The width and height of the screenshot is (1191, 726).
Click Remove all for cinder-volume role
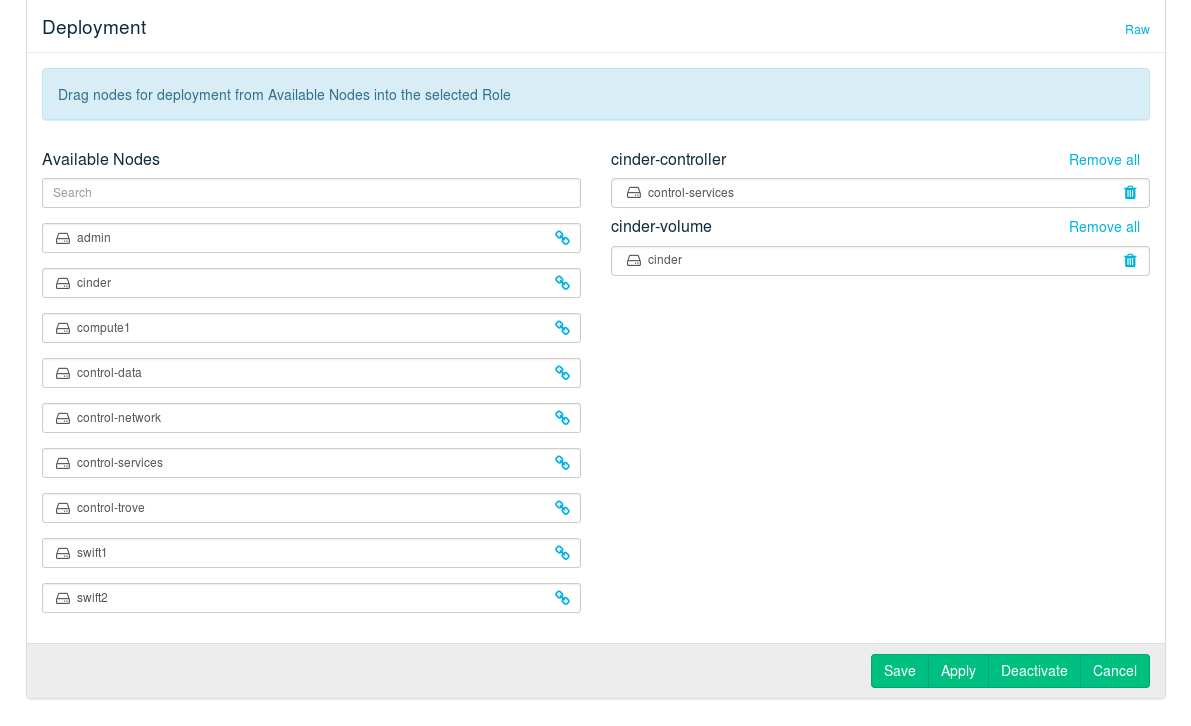(x=1104, y=227)
